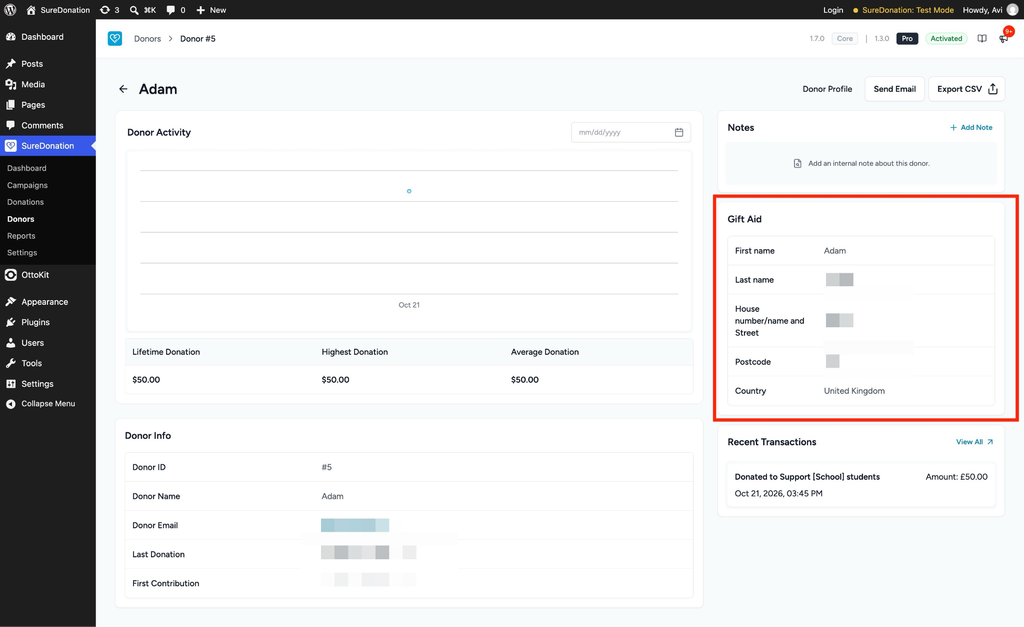Screen dimensions: 1024x627
Task: Click the Export CSV button
Action: point(967,89)
